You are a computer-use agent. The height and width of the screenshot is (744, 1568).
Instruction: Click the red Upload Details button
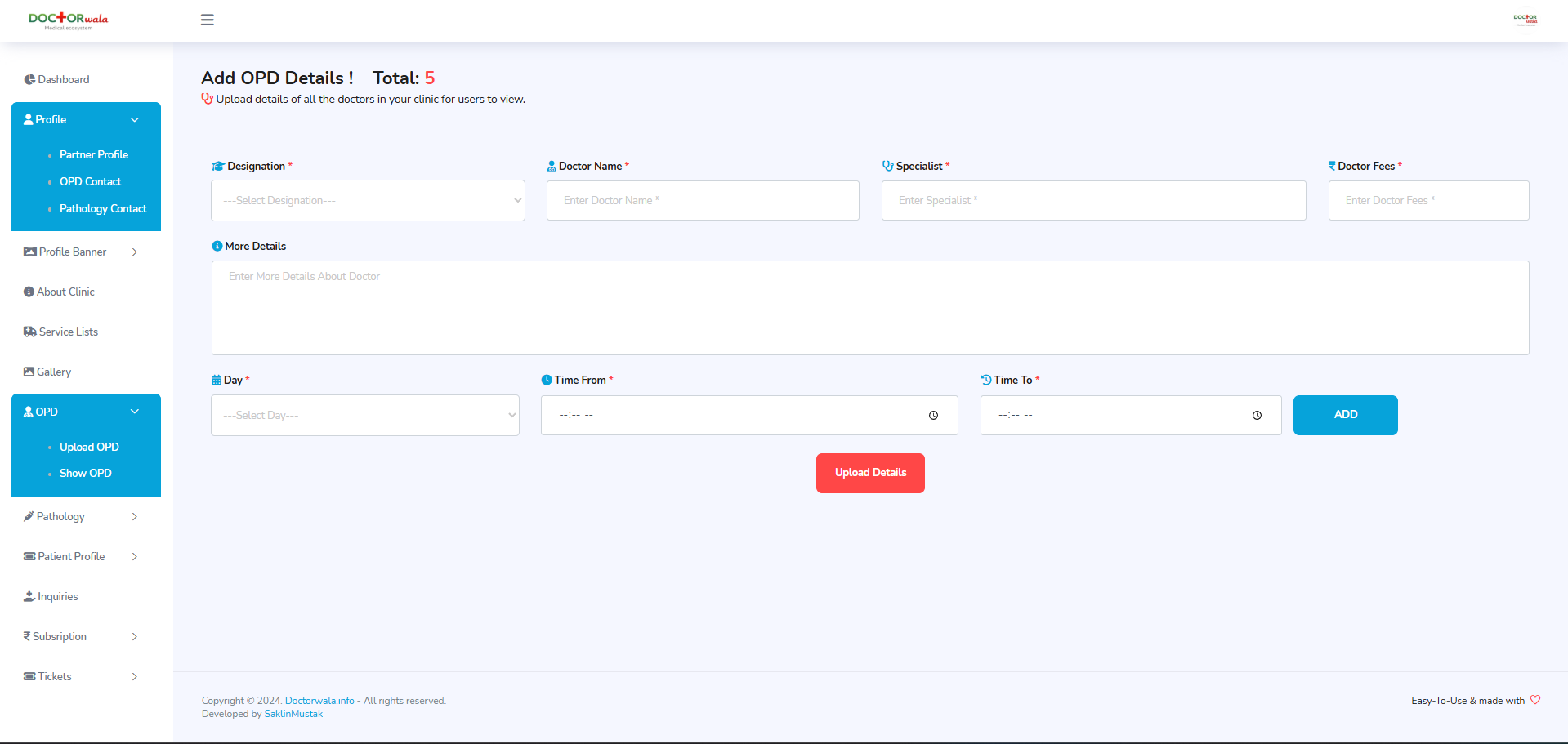pos(870,473)
